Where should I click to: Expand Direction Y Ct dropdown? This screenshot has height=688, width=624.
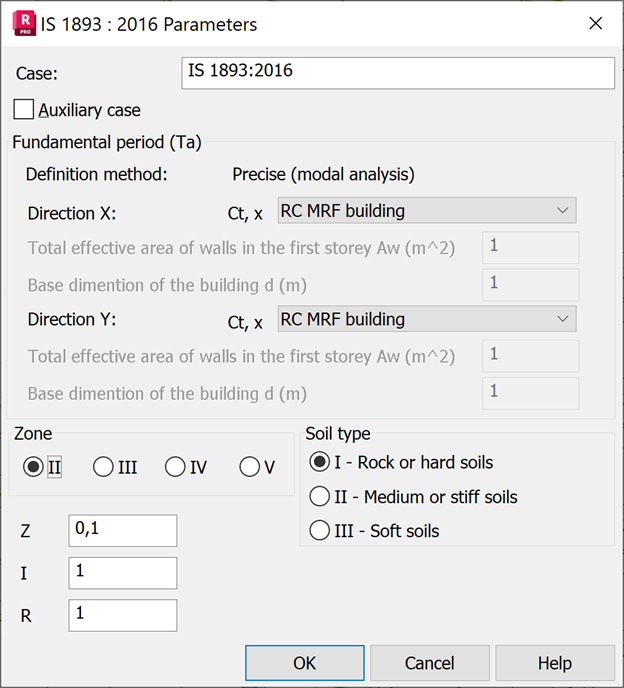426,319
